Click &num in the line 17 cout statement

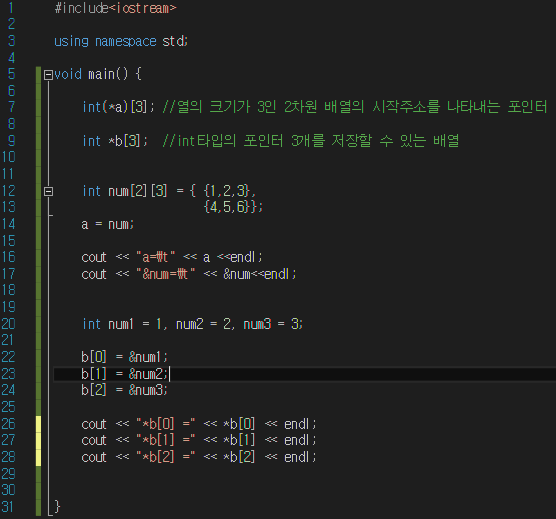point(237,274)
